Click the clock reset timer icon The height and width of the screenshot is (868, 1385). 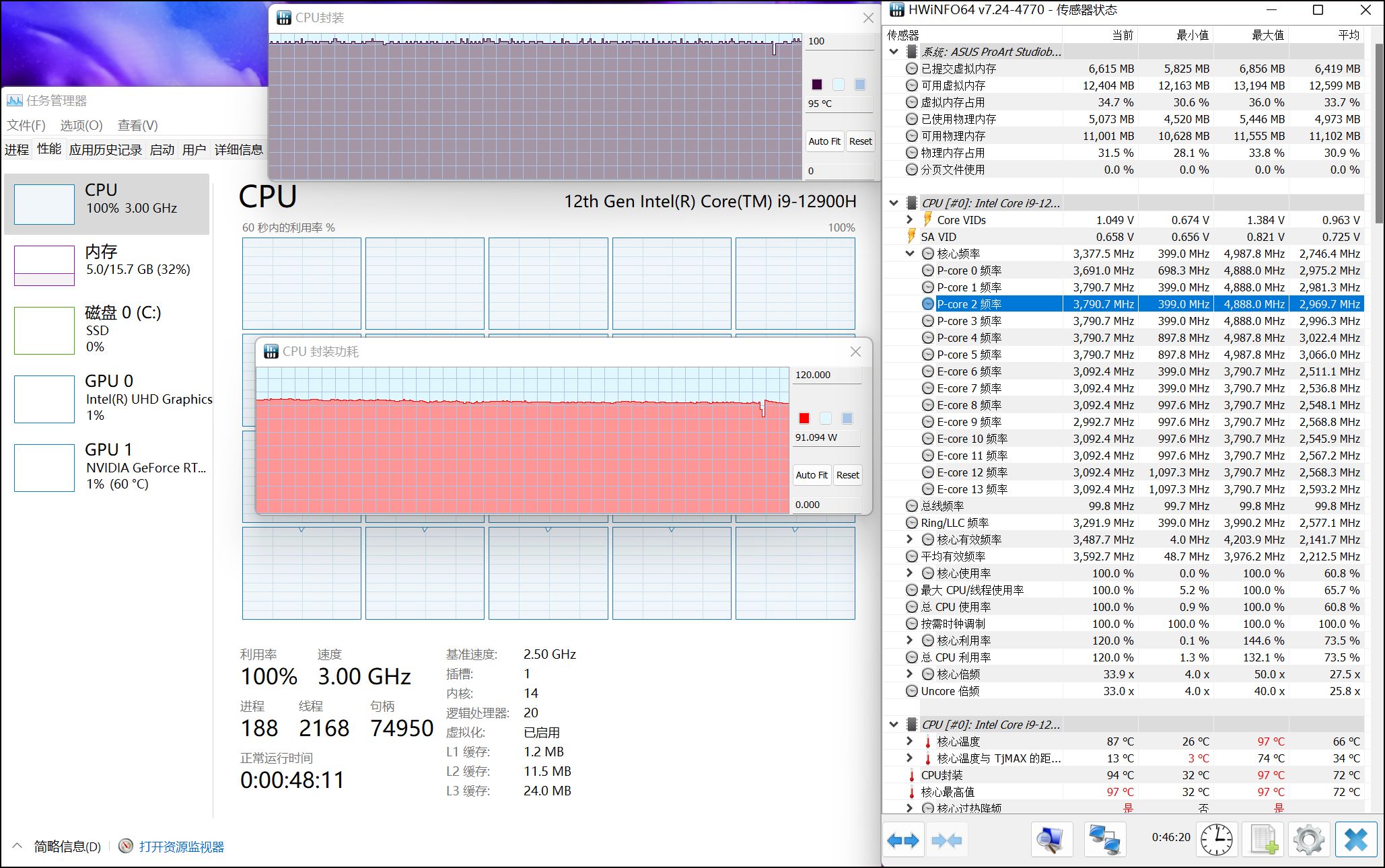(1217, 840)
